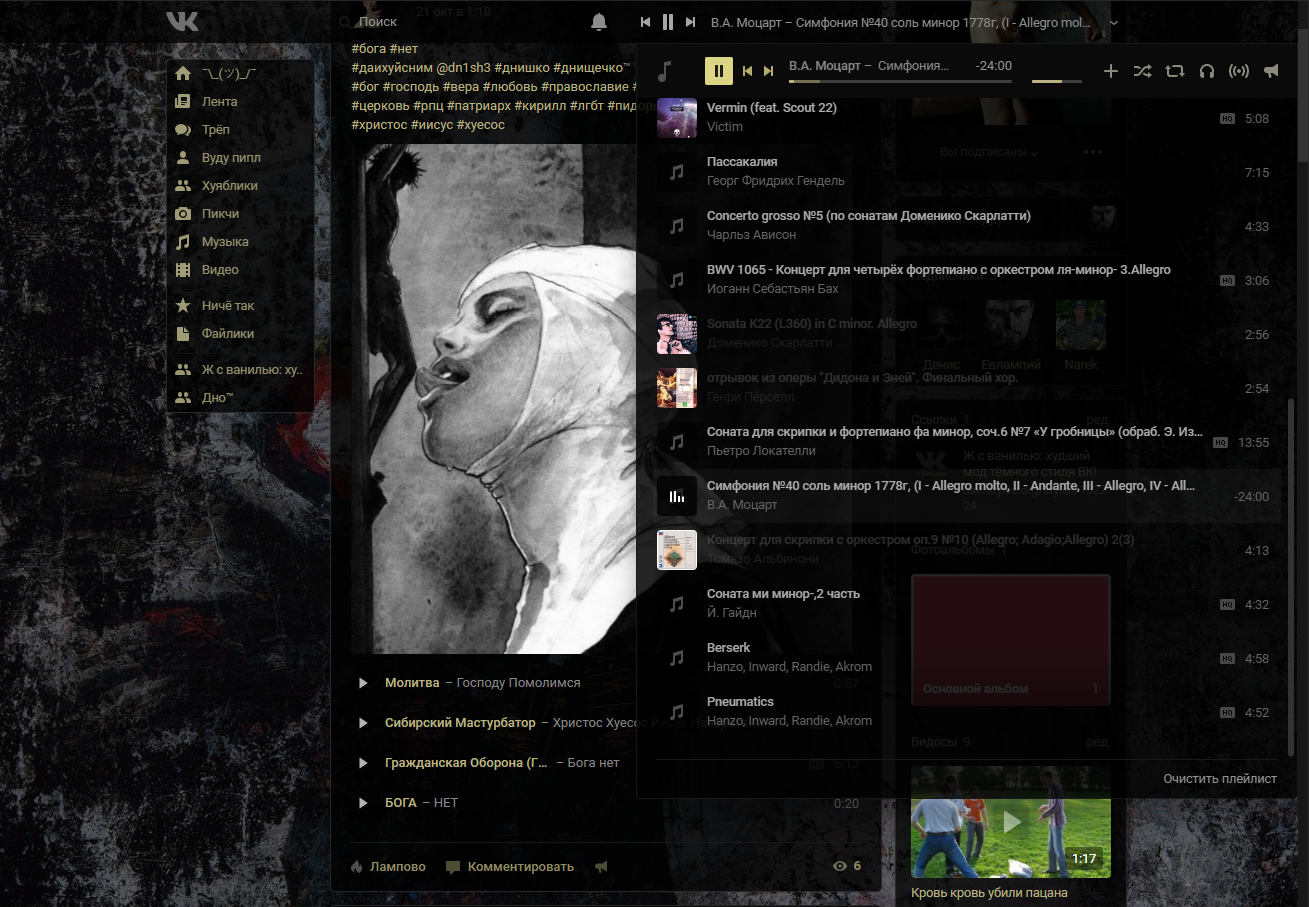The width and height of the screenshot is (1309, 907).
Task: Toggle repeat for the playlist
Action: pos(1174,71)
